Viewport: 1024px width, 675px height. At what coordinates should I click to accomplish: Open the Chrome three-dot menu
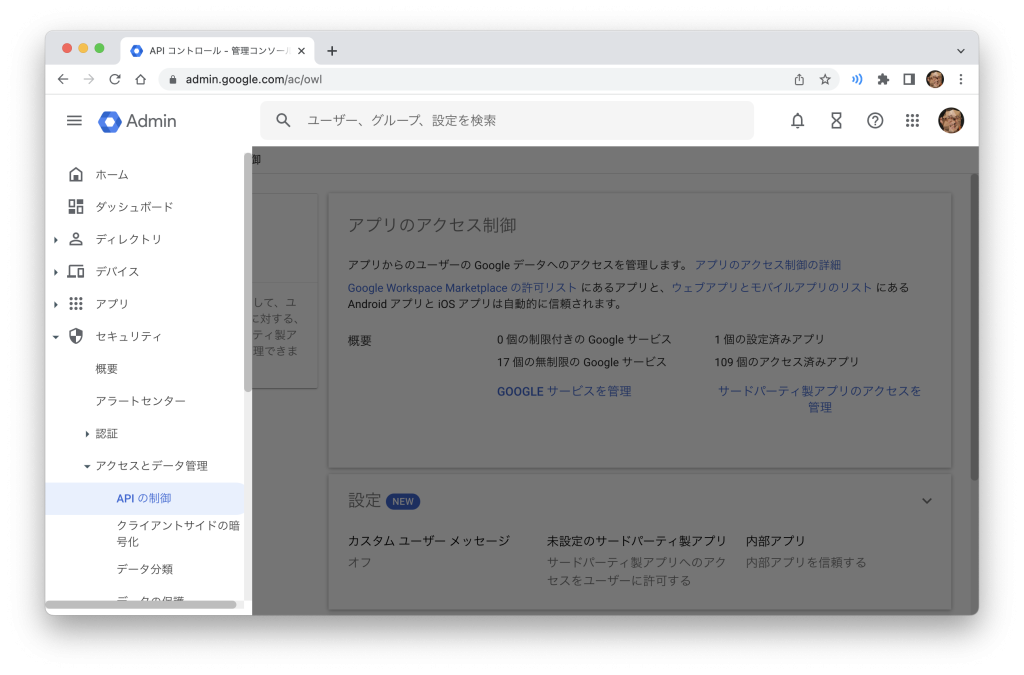pyautogui.click(x=961, y=79)
